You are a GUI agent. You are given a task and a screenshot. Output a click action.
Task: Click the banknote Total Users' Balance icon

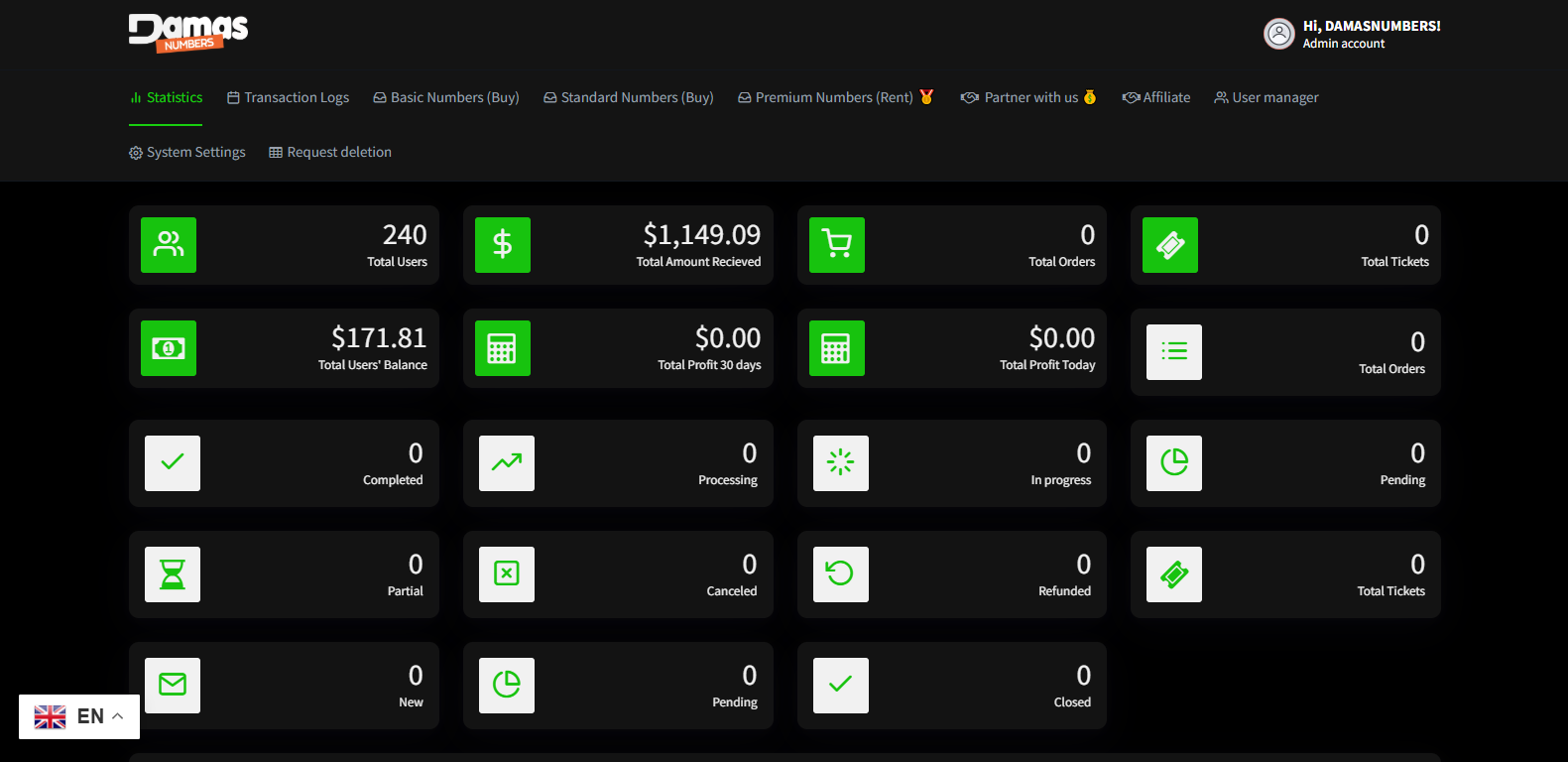click(x=169, y=348)
